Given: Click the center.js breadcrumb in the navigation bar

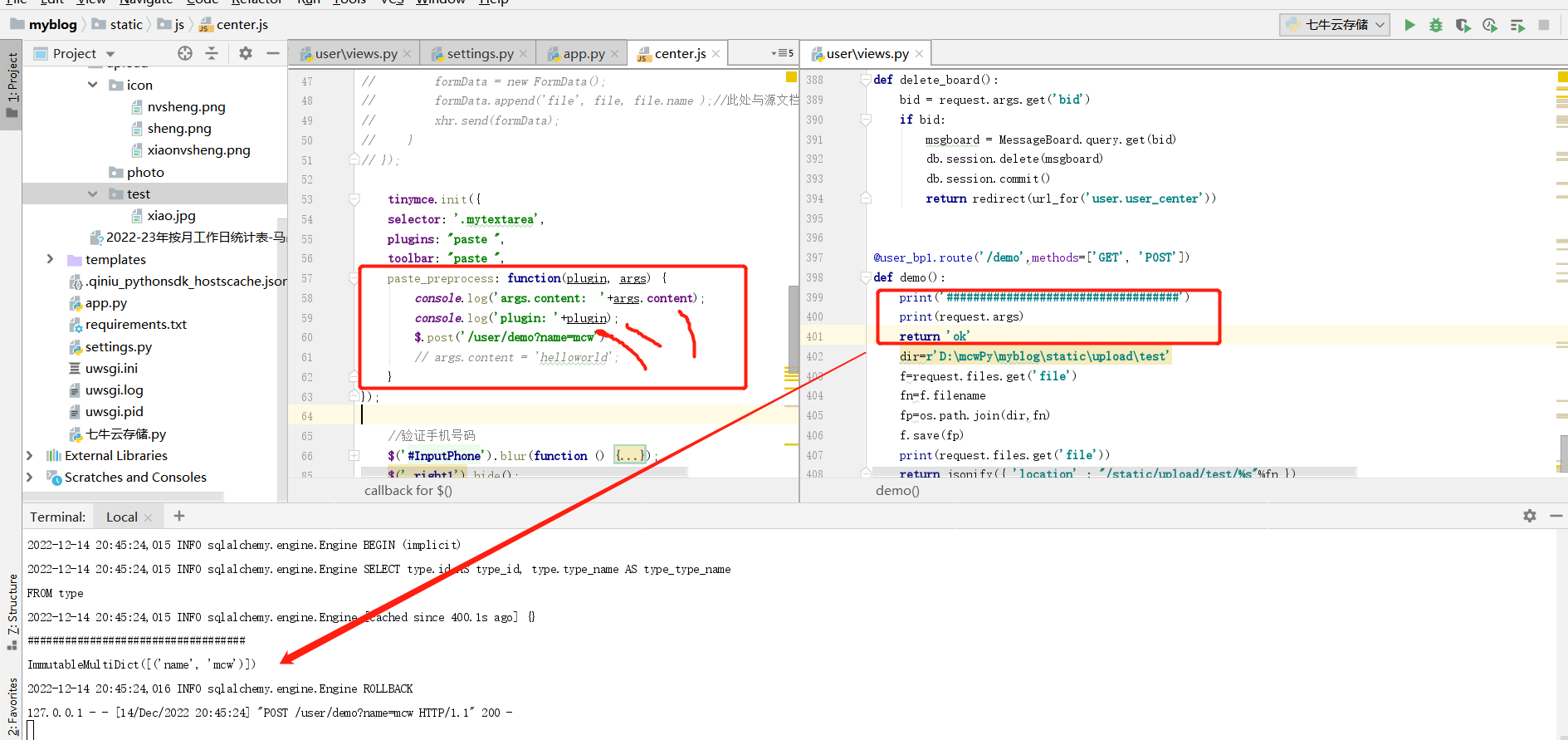Looking at the screenshot, I should tap(234, 25).
